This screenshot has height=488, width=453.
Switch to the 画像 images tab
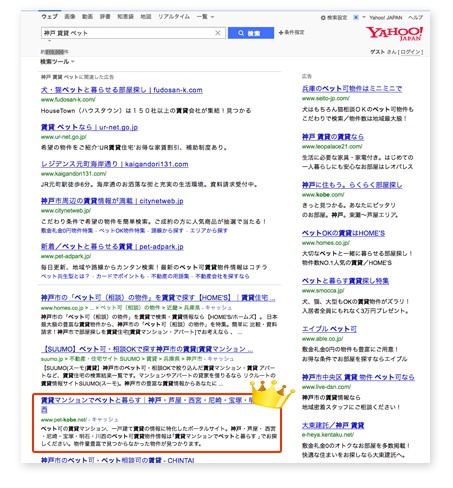[70, 16]
